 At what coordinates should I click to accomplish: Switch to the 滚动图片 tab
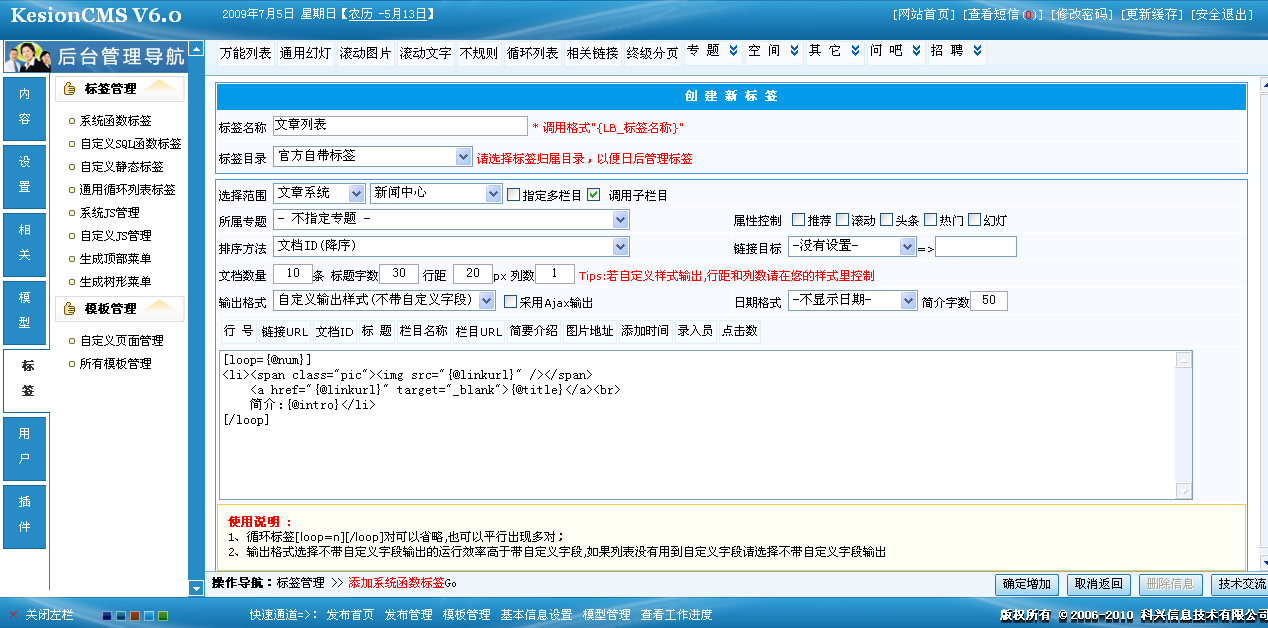365,54
